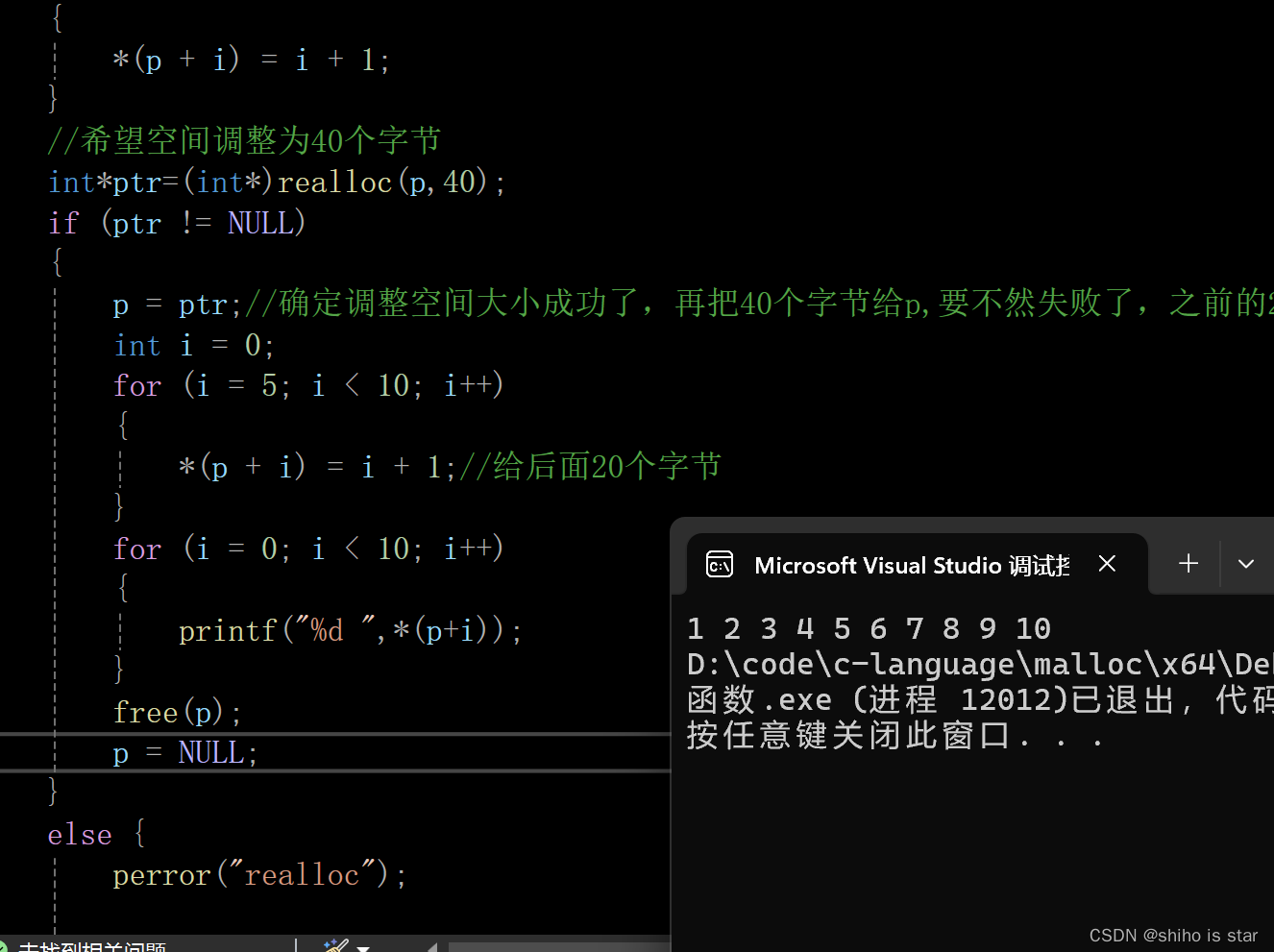Place cursor on the highlighted p = NULL line
The image size is (1274, 952).
click(x=183, y=752)
